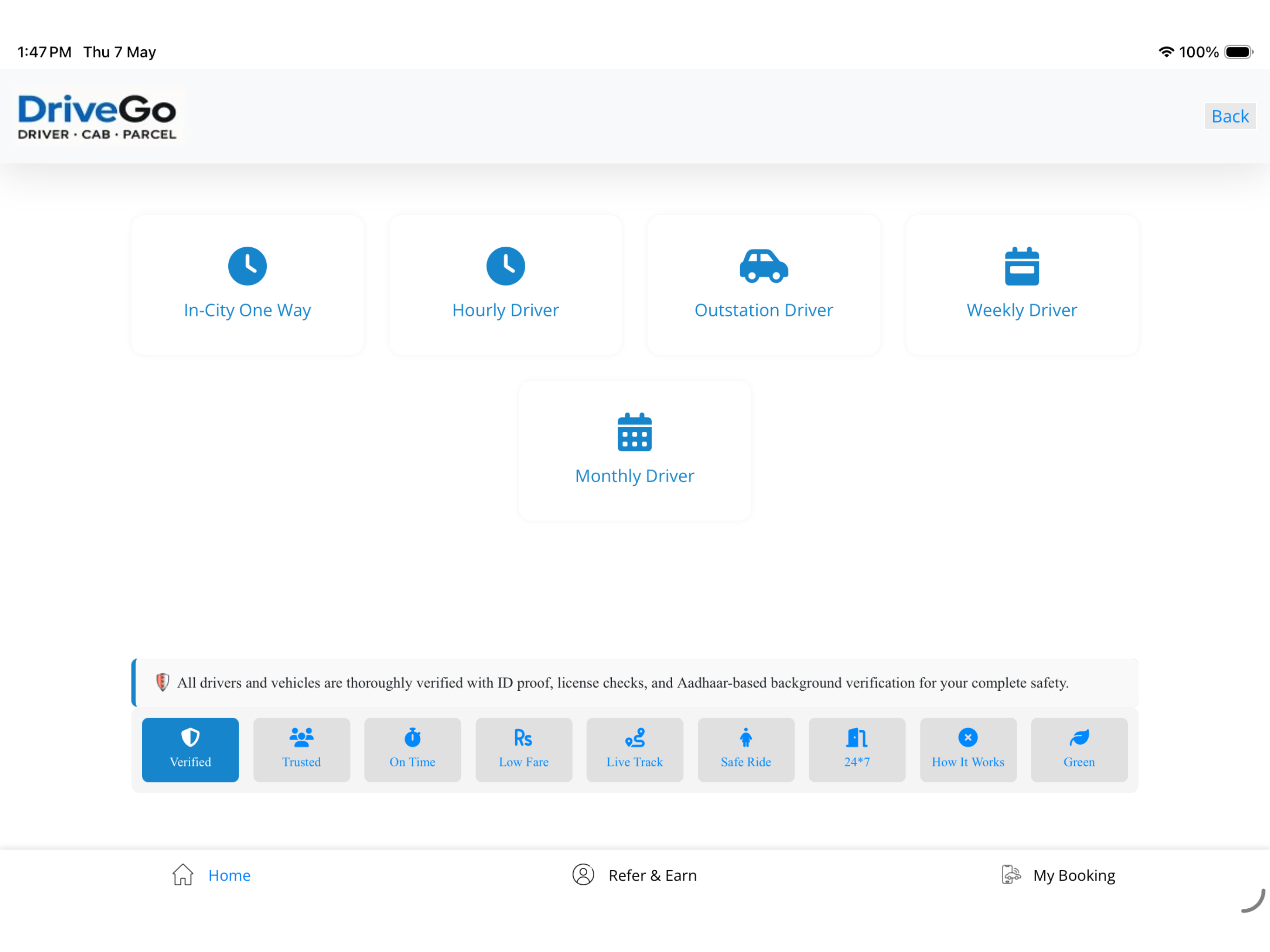Select the 24*7 tab
The width and height of the screenshot is (1270, 952).
coord(857,749)
